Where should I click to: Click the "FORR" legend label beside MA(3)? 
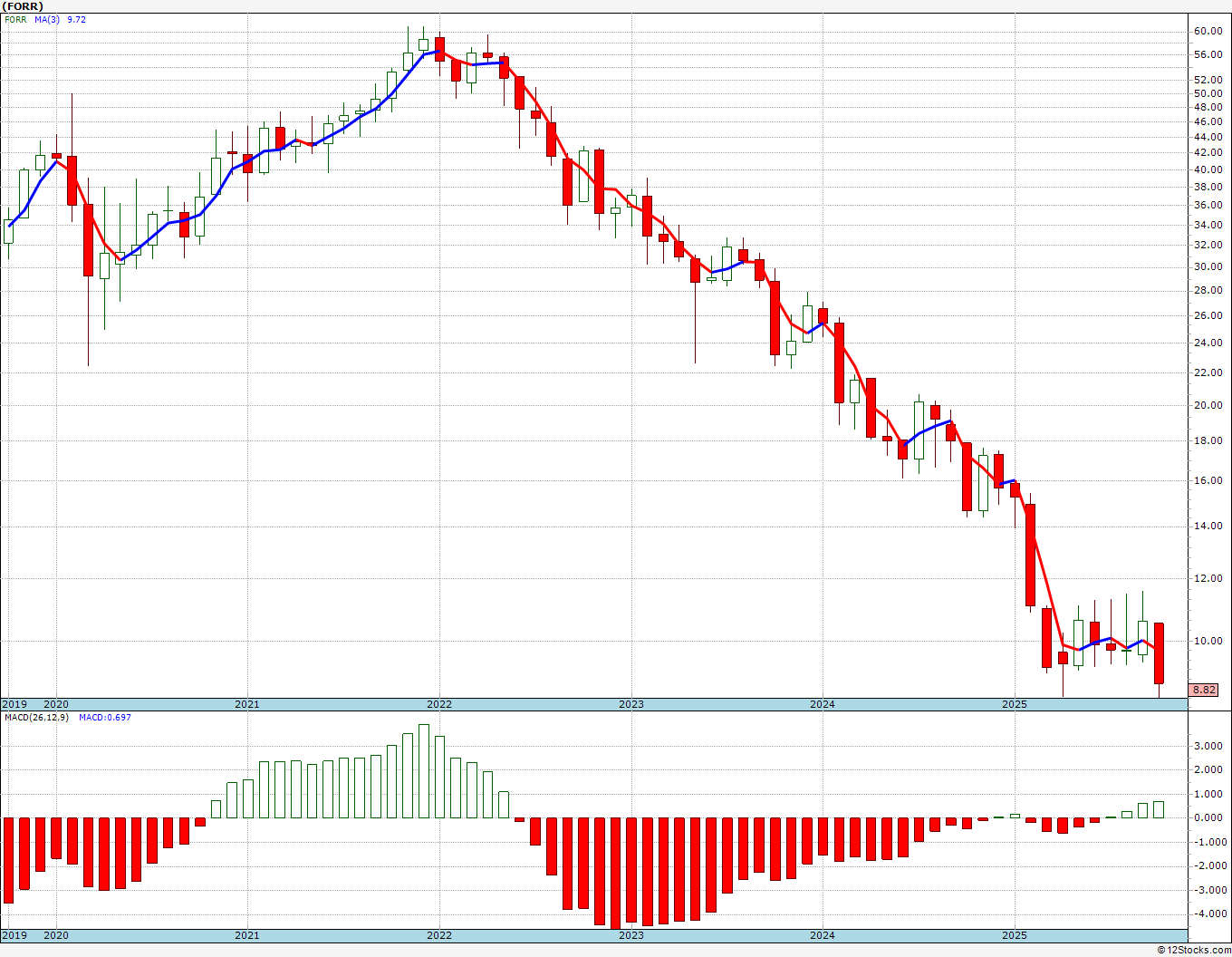coord(15,19)
